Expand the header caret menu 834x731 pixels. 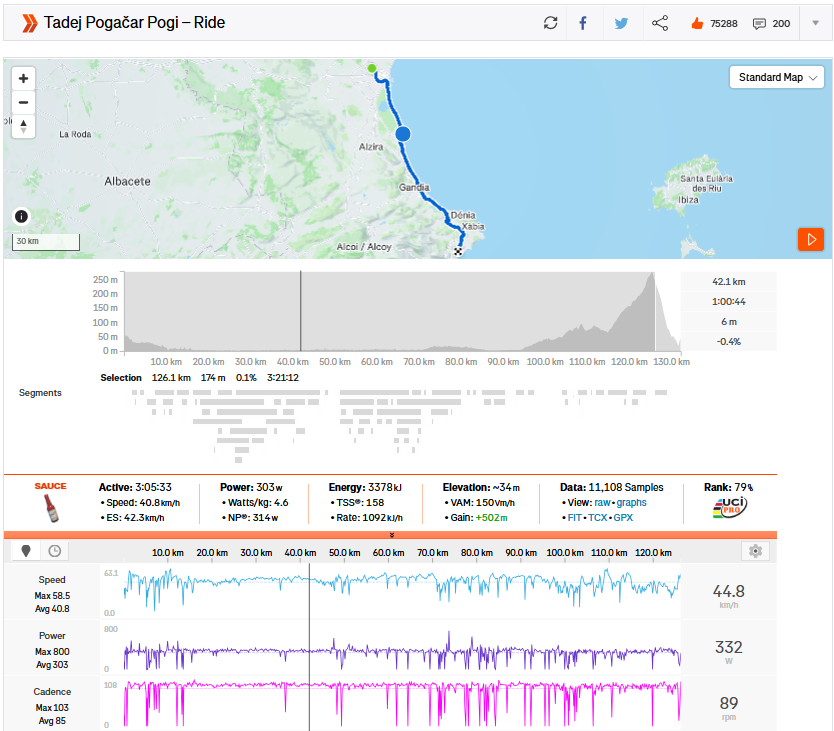[815, 23]
